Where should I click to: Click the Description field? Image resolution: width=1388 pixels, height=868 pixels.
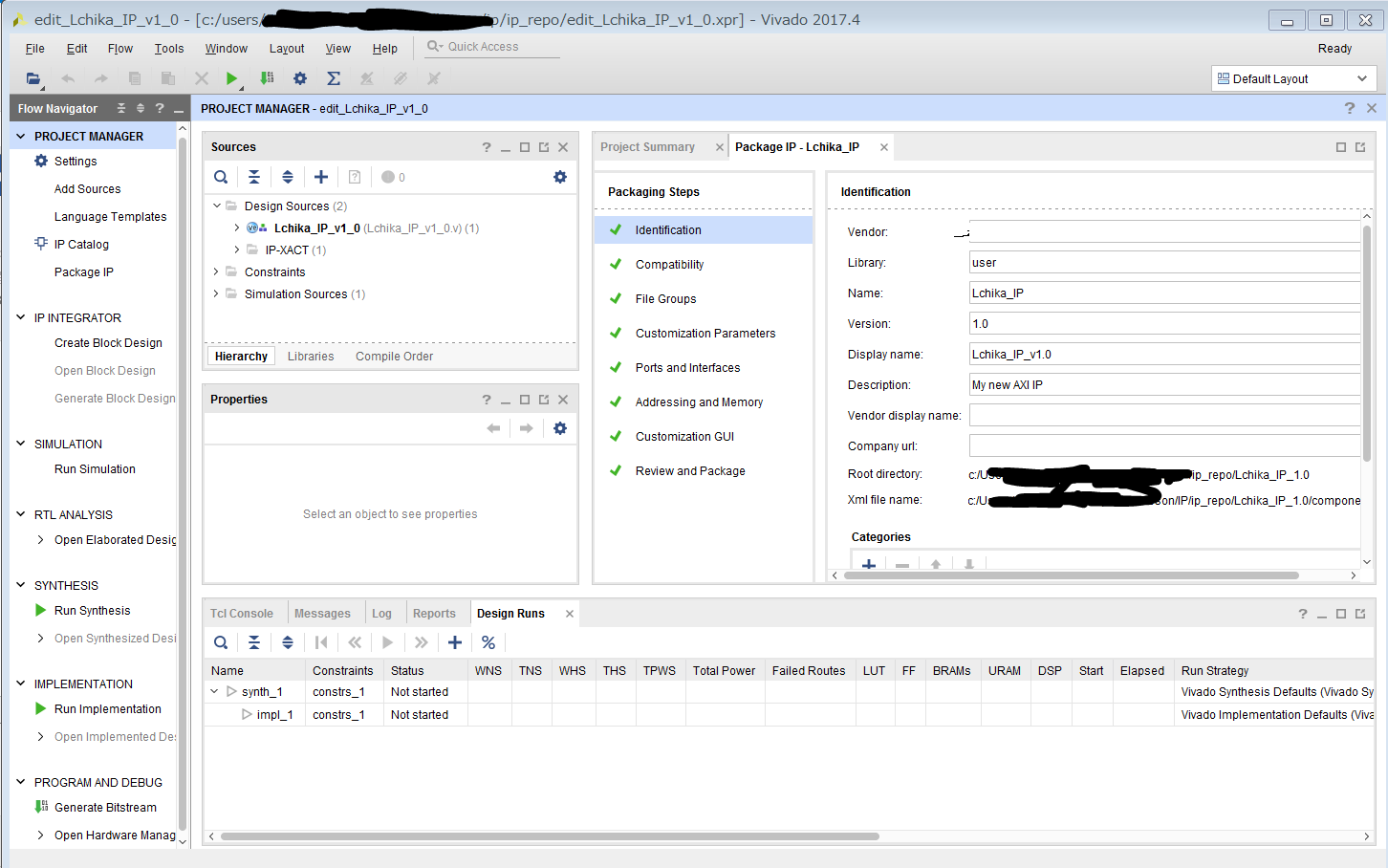pos(1164,384)
